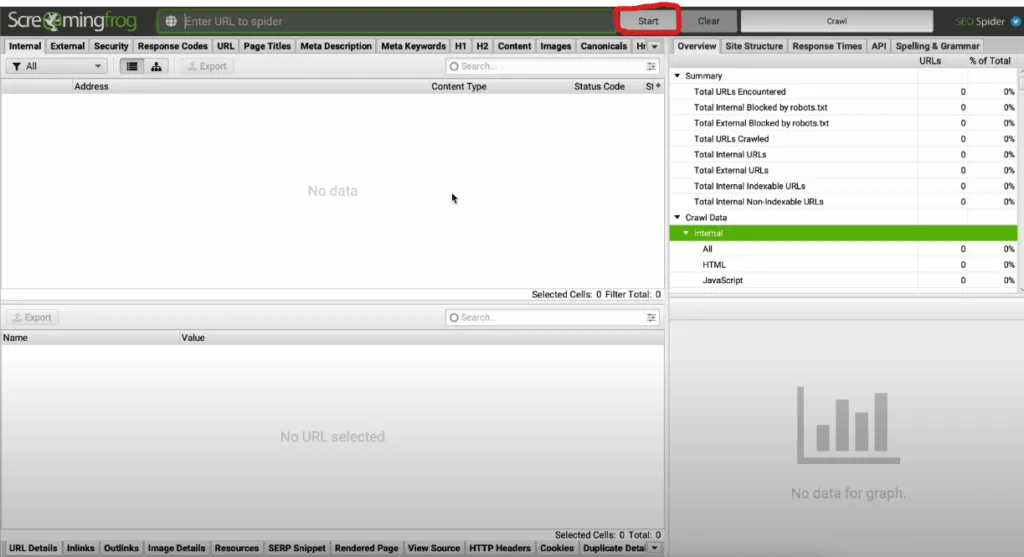
Task: Switch to the Security tab
Action: pos(111,46)
